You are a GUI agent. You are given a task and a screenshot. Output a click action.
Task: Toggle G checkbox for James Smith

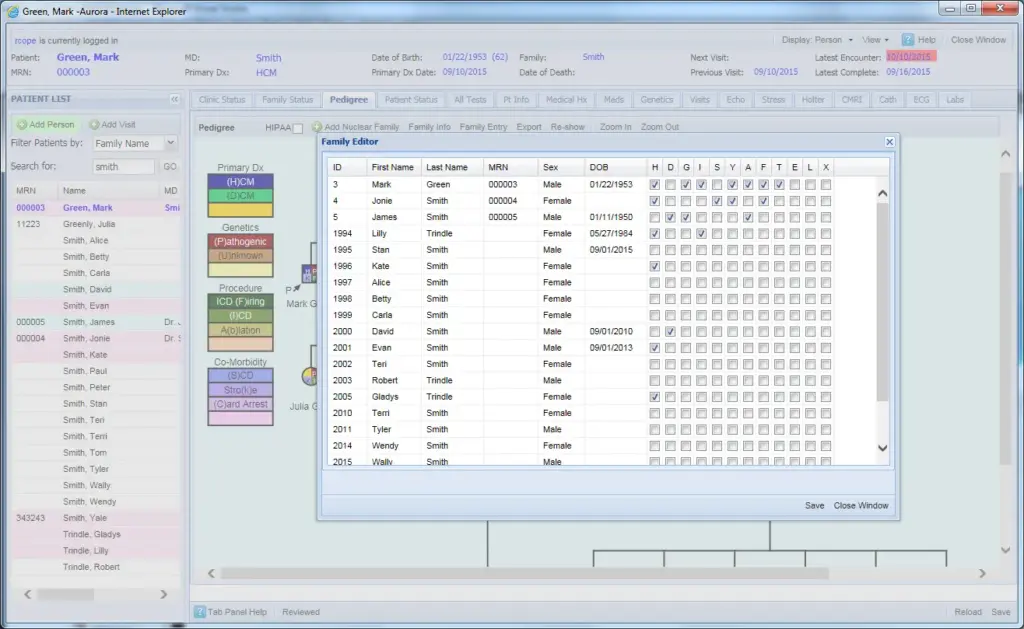pyautogui.click(x=686, y=217)
